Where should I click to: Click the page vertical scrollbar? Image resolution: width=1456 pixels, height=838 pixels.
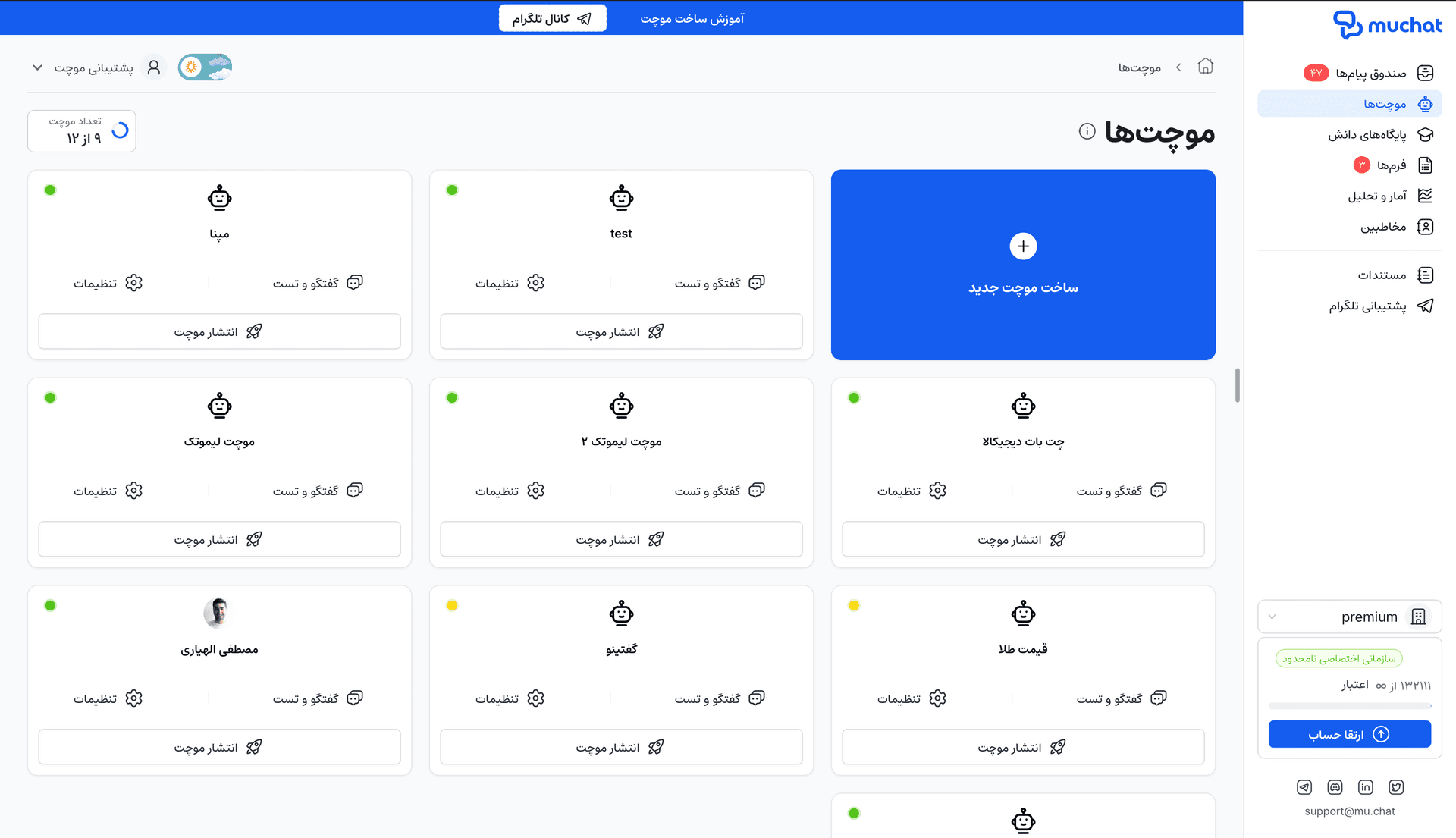(x=1237, y=385)
